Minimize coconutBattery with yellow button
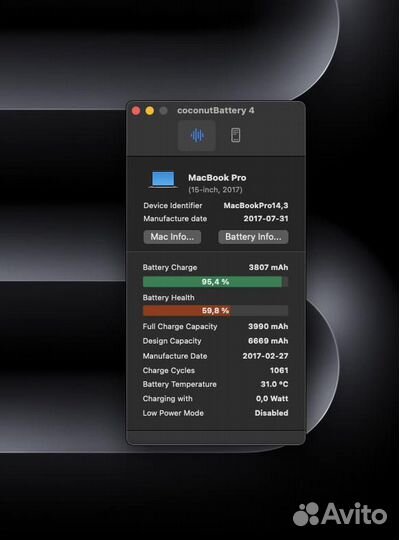Viewport: 399px width, 540px height. coord(150,111)
